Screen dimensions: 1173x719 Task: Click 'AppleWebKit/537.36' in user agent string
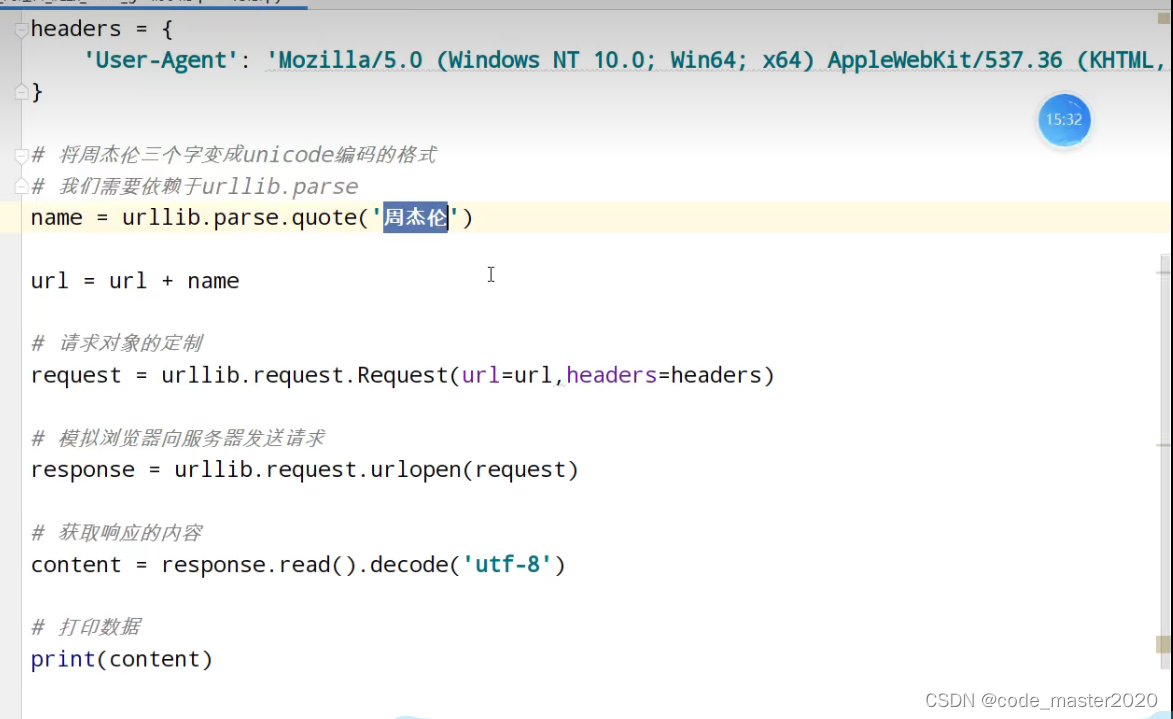click(x=945, y=60)
